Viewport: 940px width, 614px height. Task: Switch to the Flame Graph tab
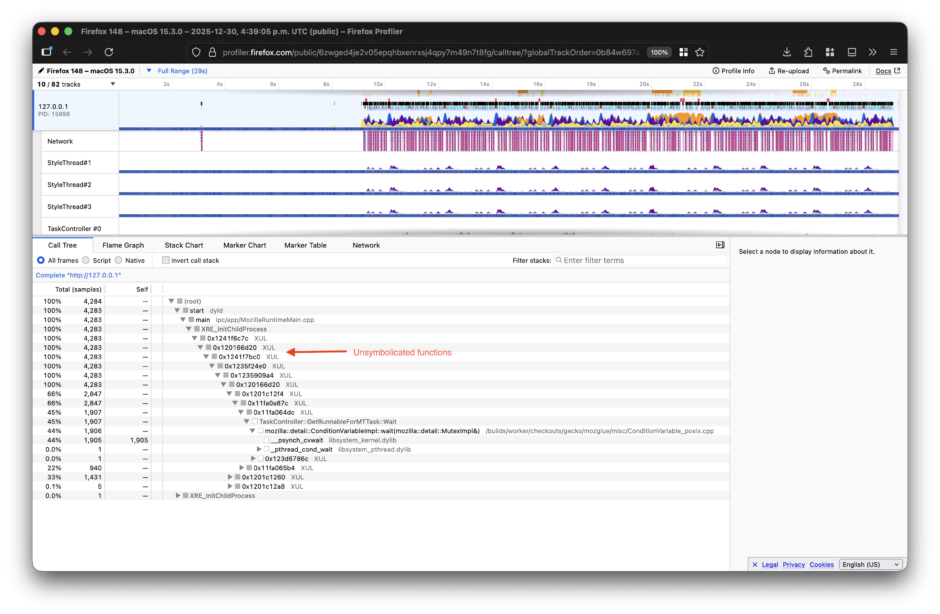click(x=122, y=245)
